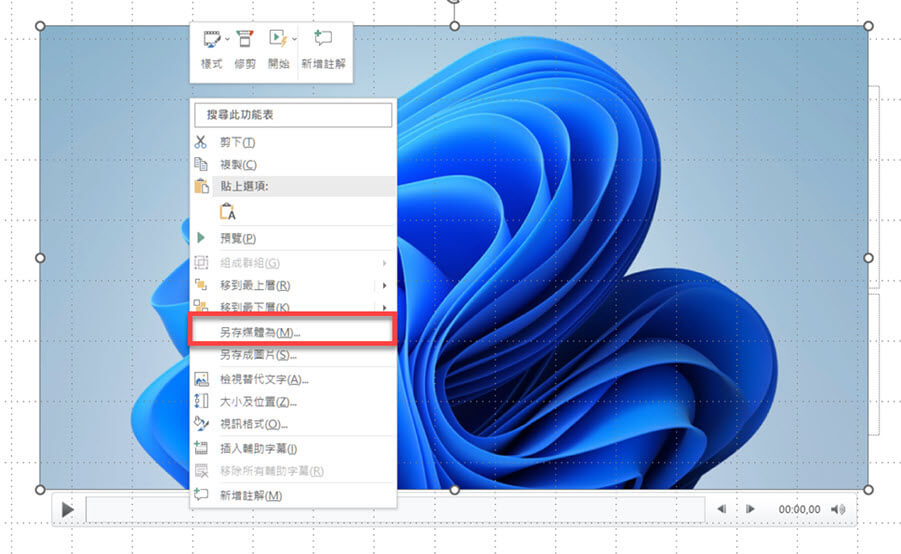Choose 剪下(T) from the context menu
The width and height of the screenshot is (901, 554).
(293, 142)
